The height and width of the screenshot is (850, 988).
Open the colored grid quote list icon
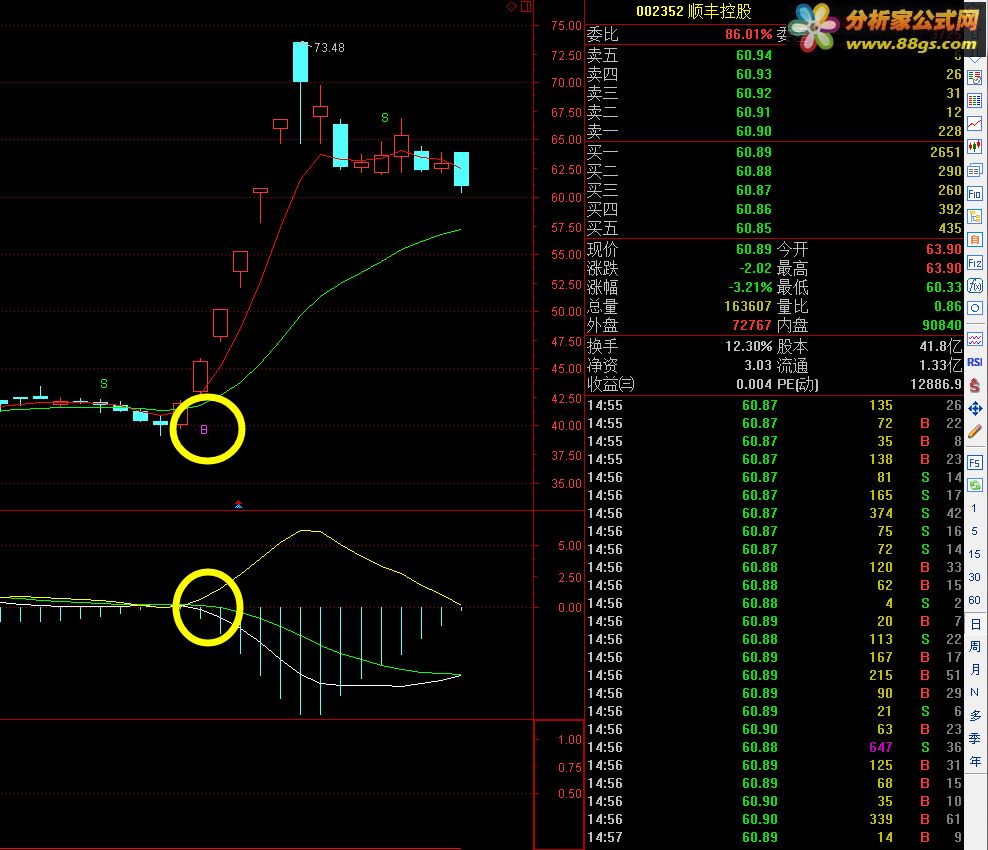coord(975,101)
